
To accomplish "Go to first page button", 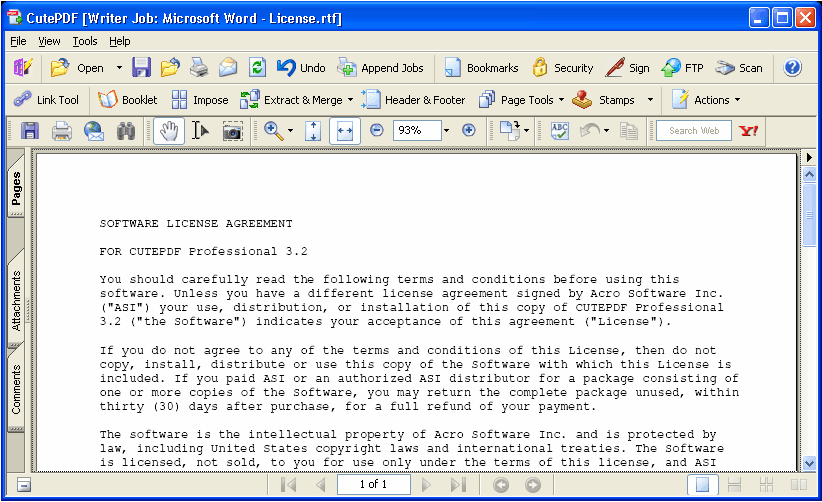I will [x=288, y=485].
